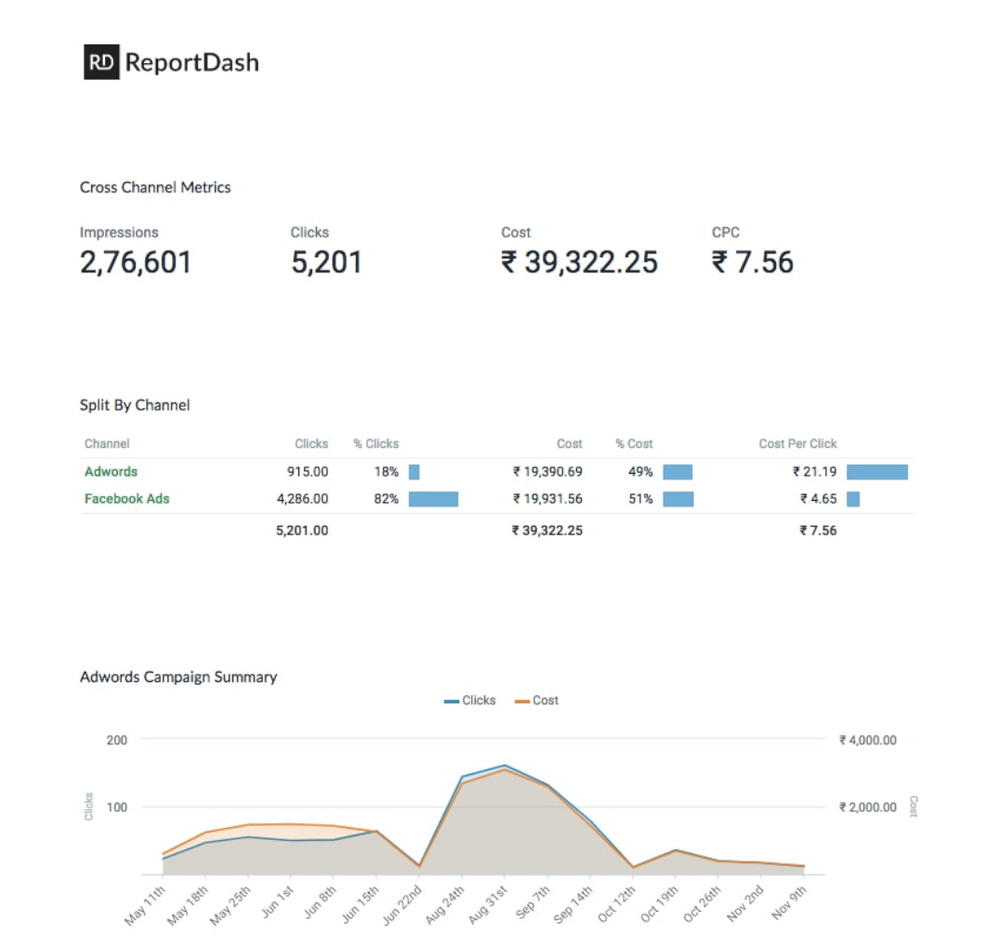The image size is (1000, 944).
Task: Click the Adwords 49% cost bar
Action: 678,472
